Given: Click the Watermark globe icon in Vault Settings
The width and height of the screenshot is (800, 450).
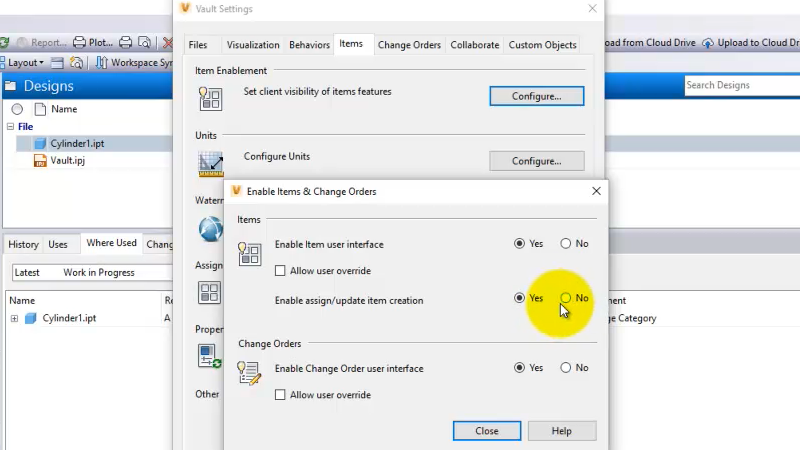Looking at the screenshot, I should [211, 229].
